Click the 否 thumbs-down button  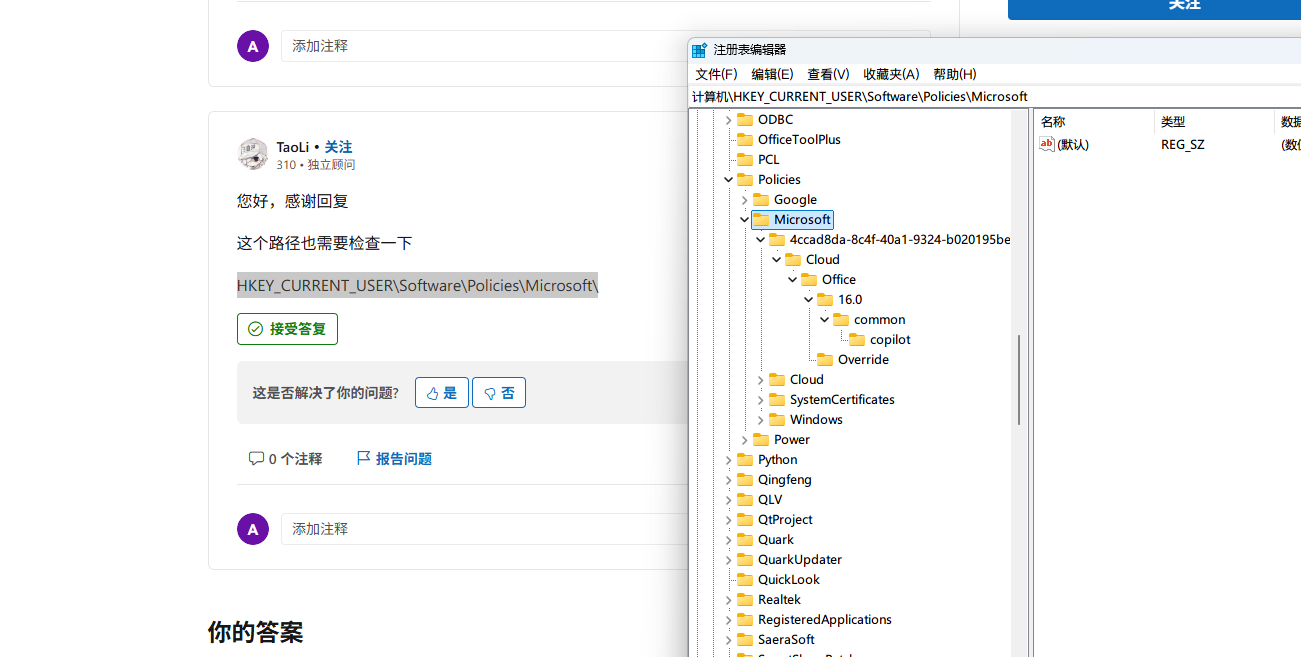[x=499, y=393]
